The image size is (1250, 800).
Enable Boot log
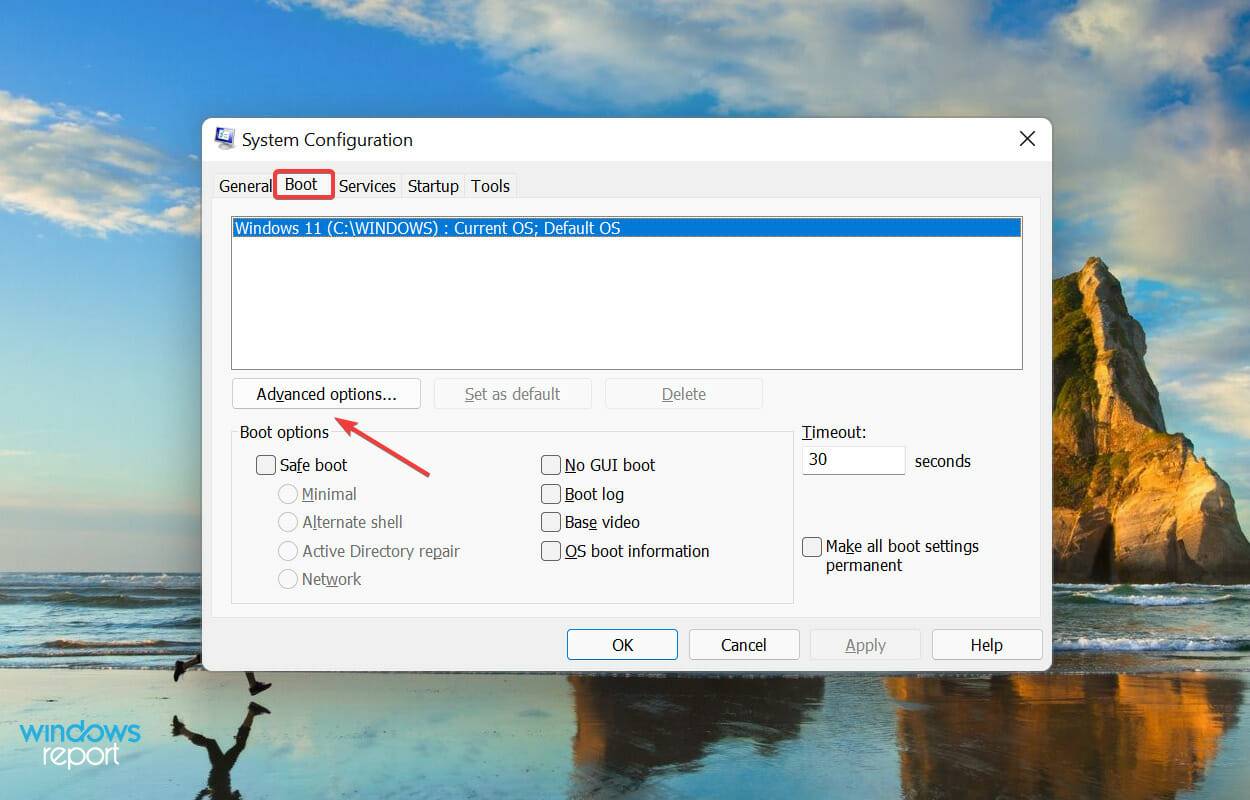tap(550, 493)
